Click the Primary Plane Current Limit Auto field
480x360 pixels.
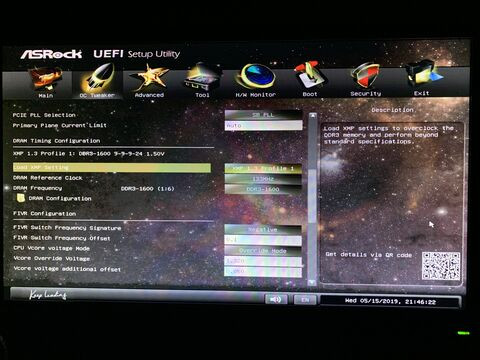263,125
